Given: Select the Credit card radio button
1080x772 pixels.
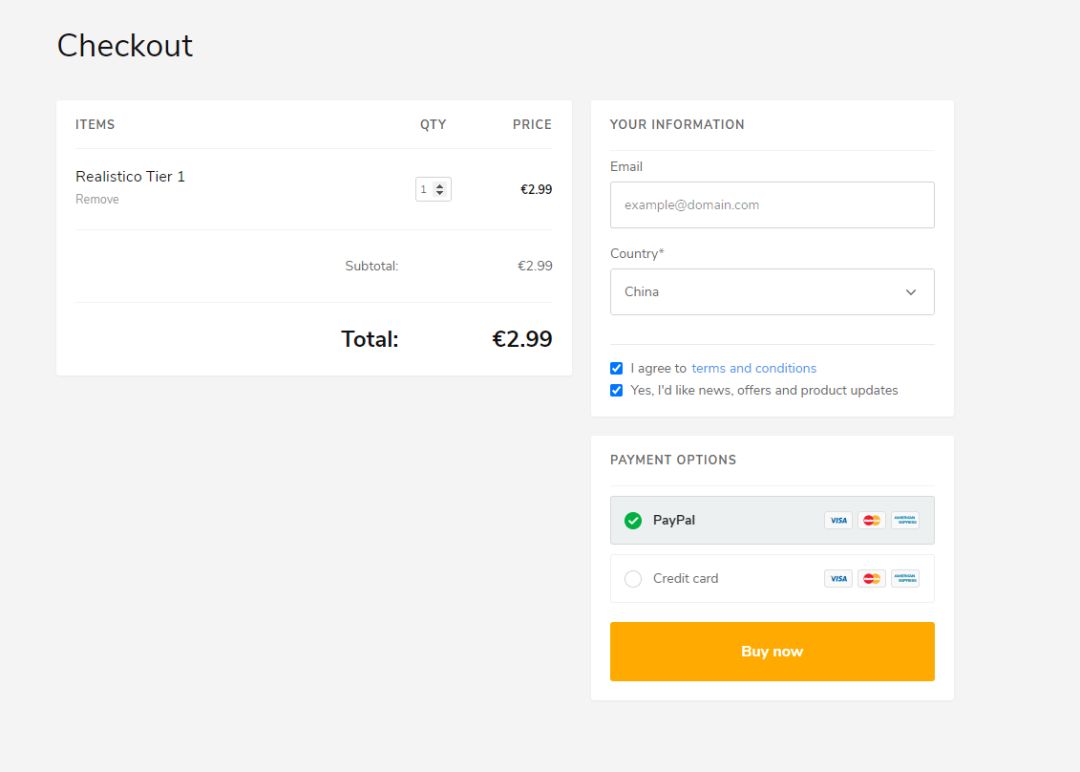Looking at the screenshot, I should pyautogui.click(x=633, y=578).
